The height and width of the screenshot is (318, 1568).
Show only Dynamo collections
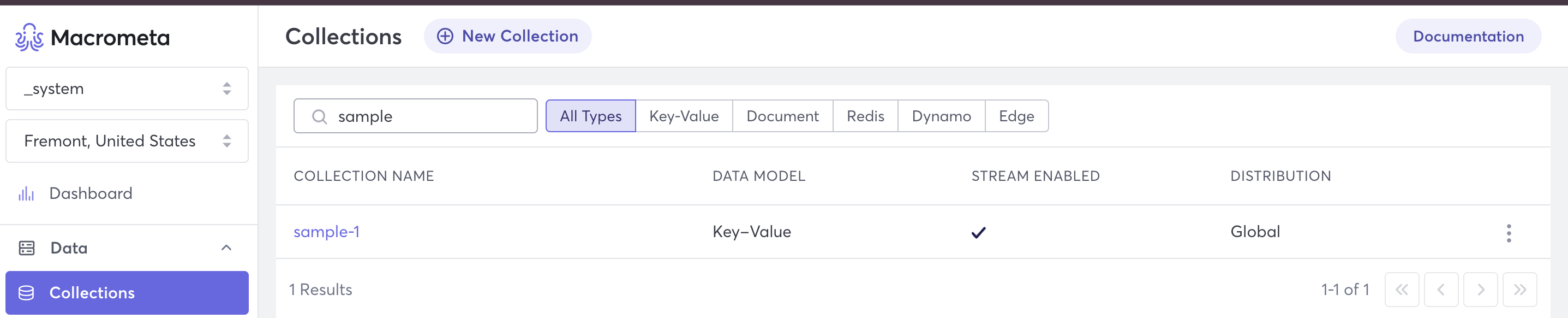[x=941, y=116]
